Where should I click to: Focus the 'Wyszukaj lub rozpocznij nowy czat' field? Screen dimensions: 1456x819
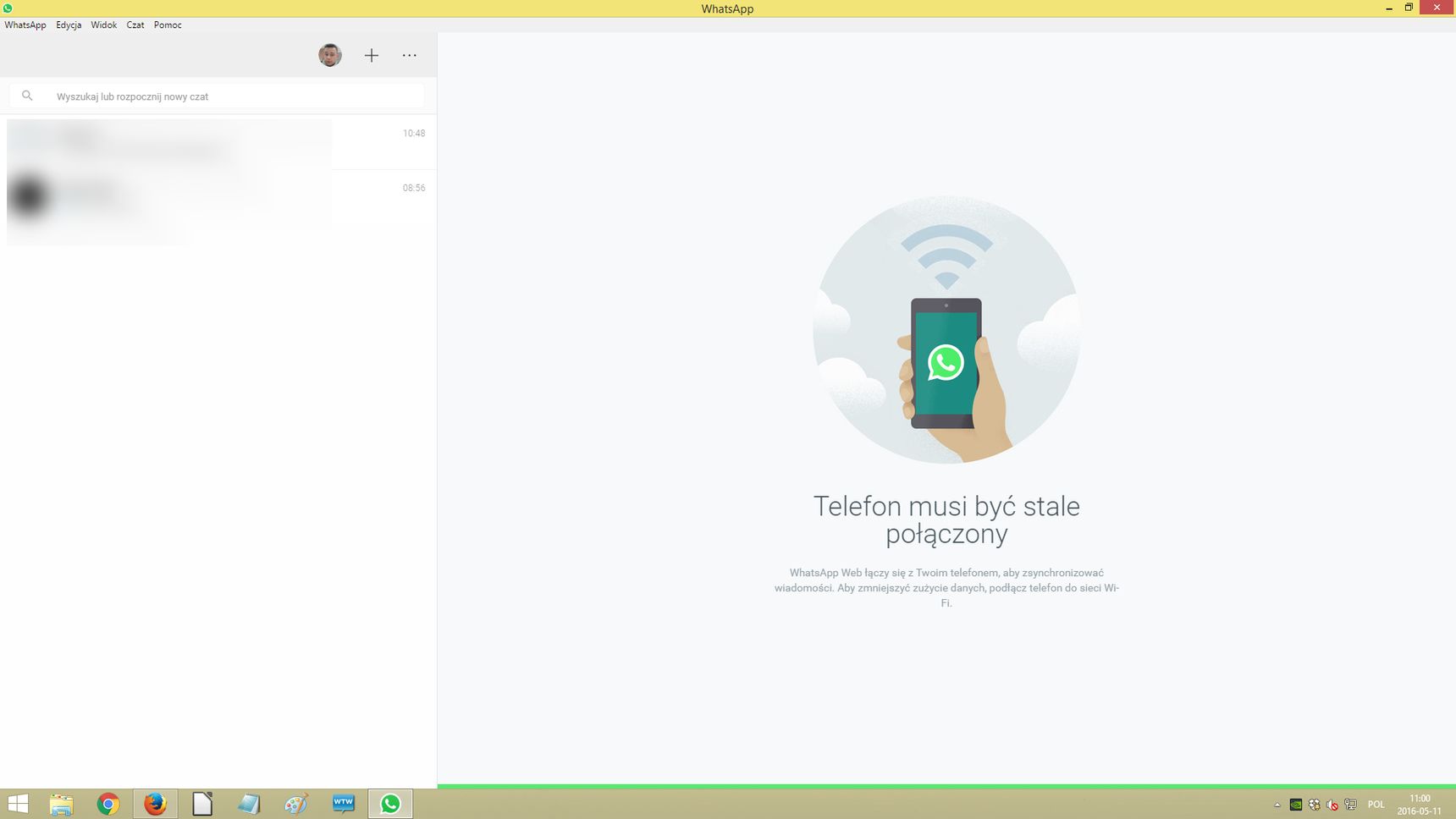tap(217, 96)
